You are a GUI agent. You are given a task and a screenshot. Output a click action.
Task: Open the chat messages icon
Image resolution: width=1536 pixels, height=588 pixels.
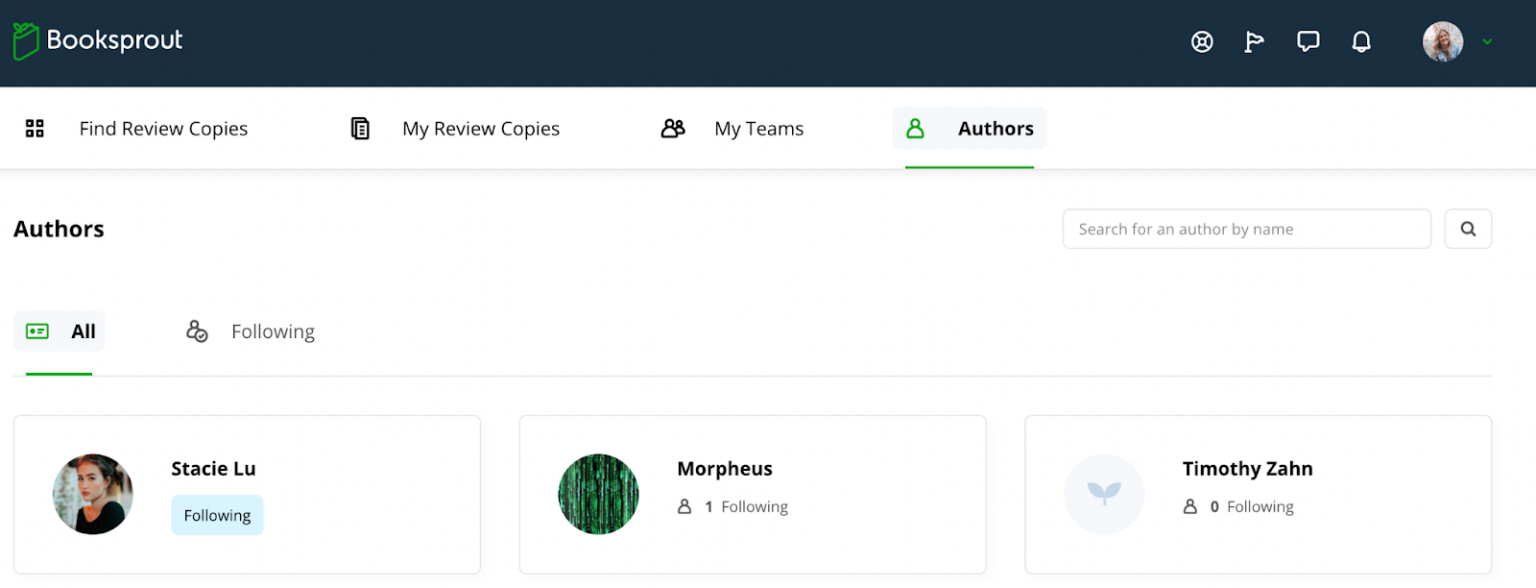[x=1308, y=41]
